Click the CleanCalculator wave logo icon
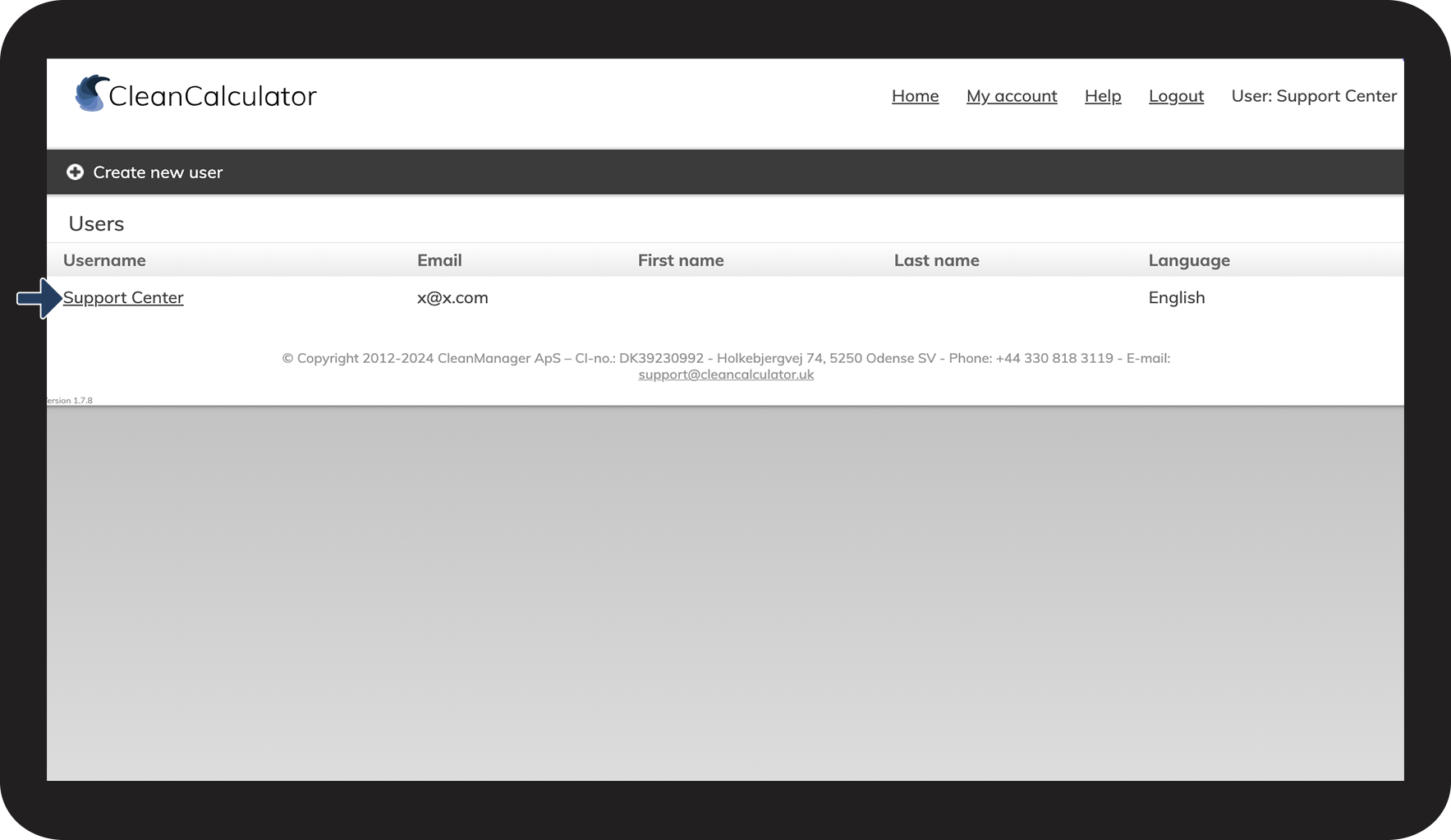This screenshot has width=1451, height=840. (x=91, y=94)
